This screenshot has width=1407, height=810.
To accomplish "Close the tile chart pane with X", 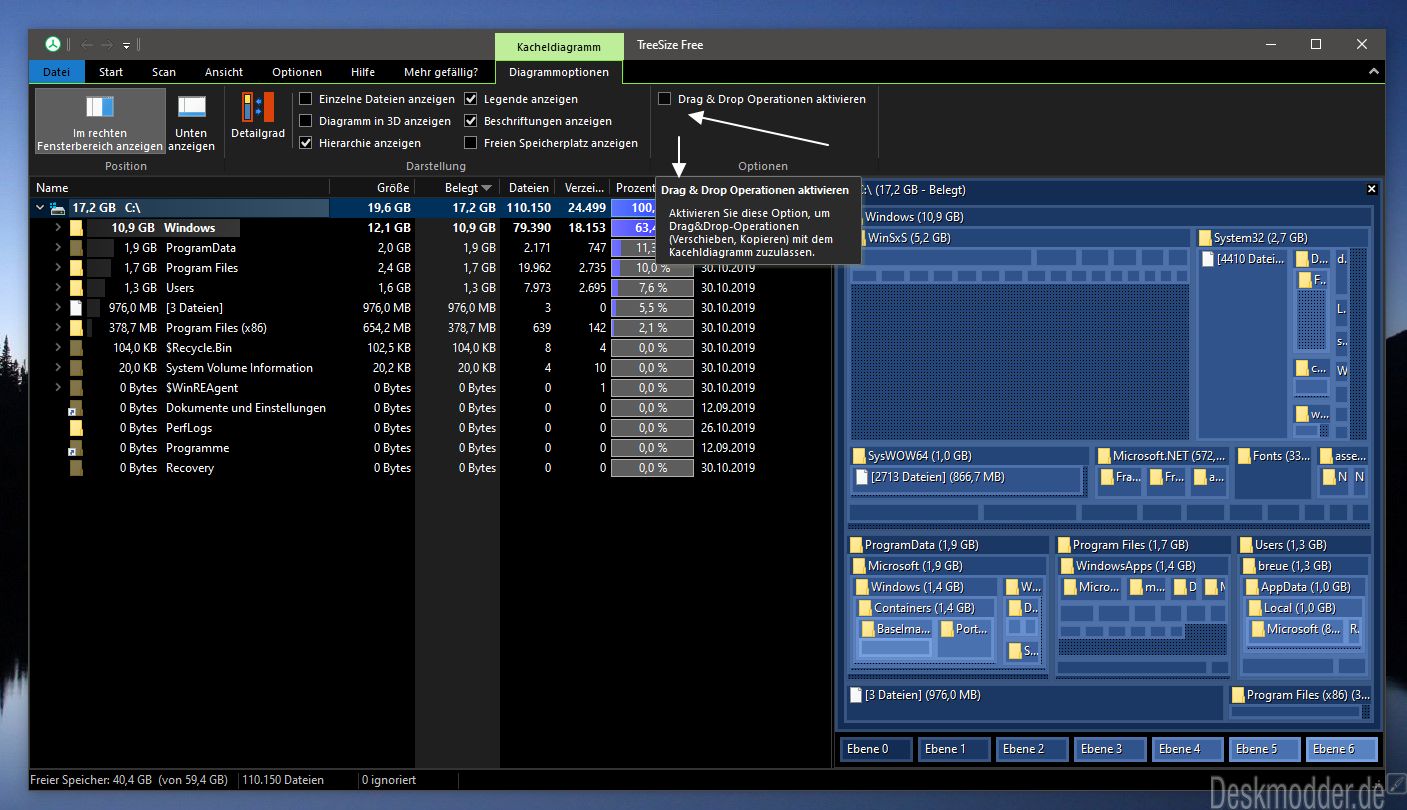I will pyautogui.click(x=1372, y=189).
